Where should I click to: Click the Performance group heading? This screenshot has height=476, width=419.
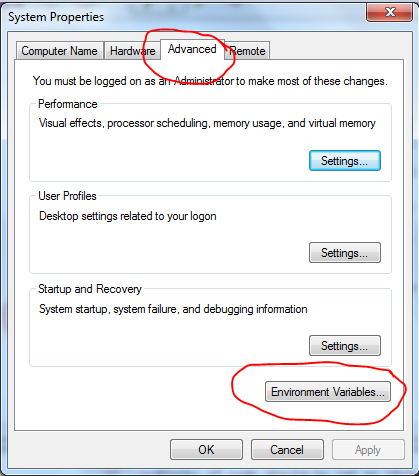(68, 104)
